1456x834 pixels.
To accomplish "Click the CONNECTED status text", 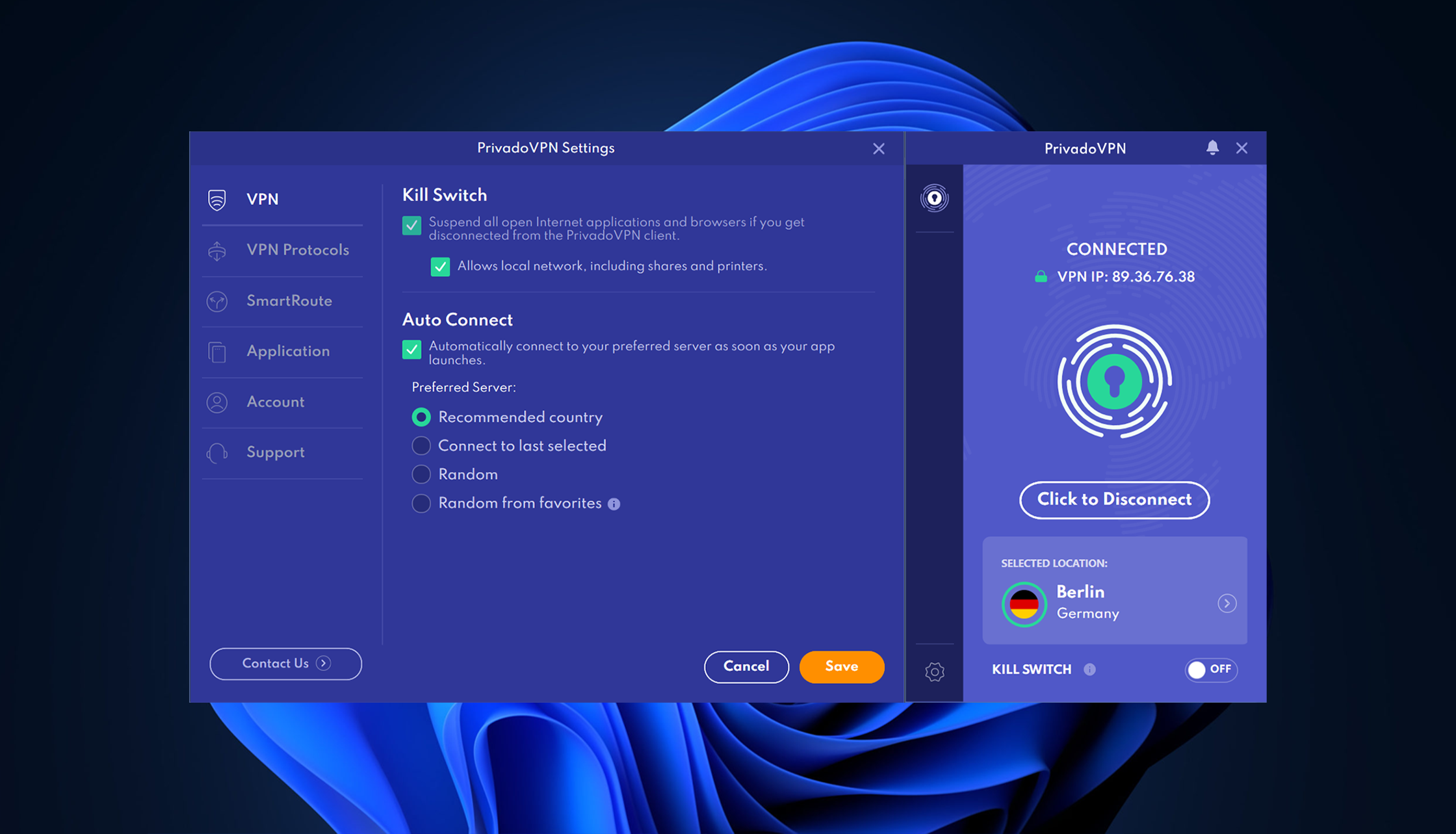I will pos(1117,250).
